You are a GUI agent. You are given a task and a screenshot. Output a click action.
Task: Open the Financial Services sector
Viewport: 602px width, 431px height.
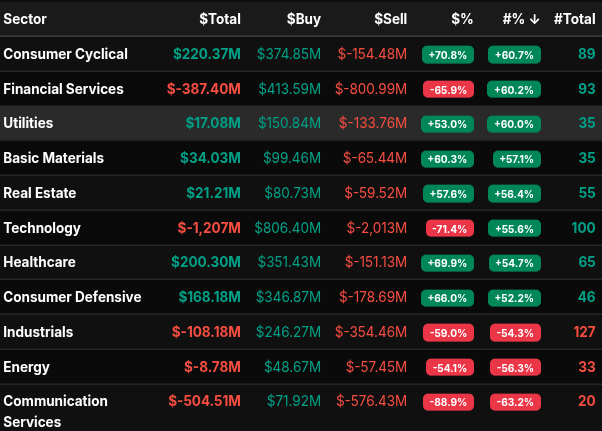click(63, 89)
